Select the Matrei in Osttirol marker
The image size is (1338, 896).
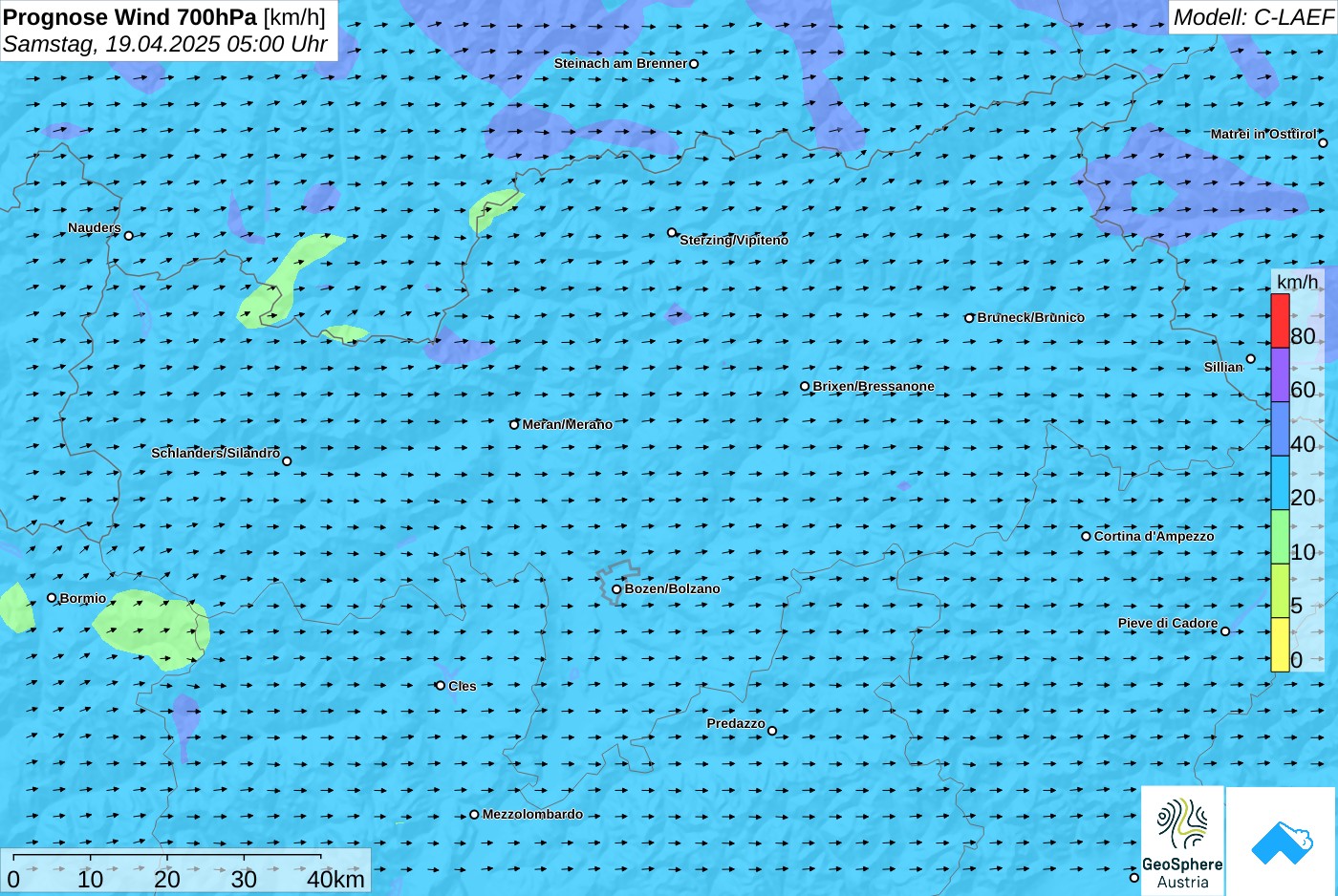pyautogui.click(x=1323, y=143)
